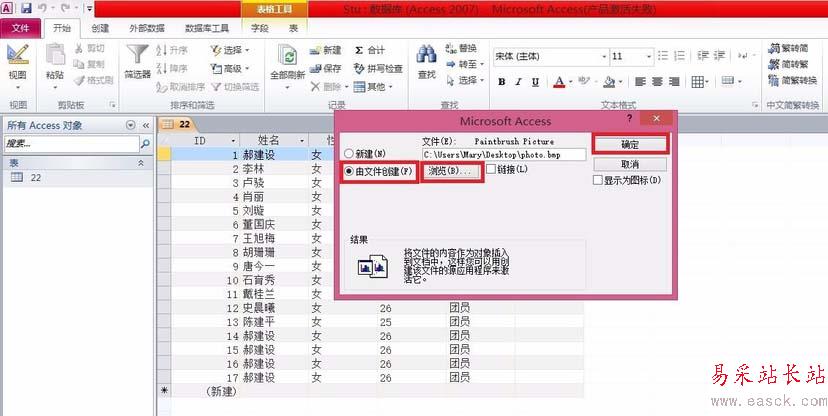Image resolution: width=828 pixels, height=416 pixels.
Task: Click the navigation pane 搜索 search box
Action: [71, 144]
